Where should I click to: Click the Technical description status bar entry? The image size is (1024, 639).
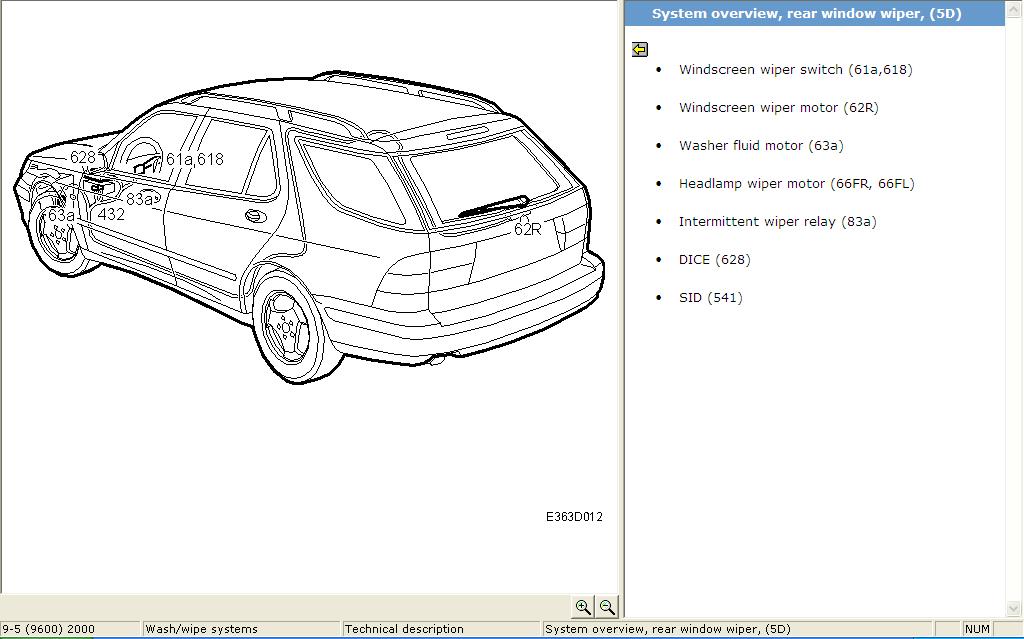441,629
